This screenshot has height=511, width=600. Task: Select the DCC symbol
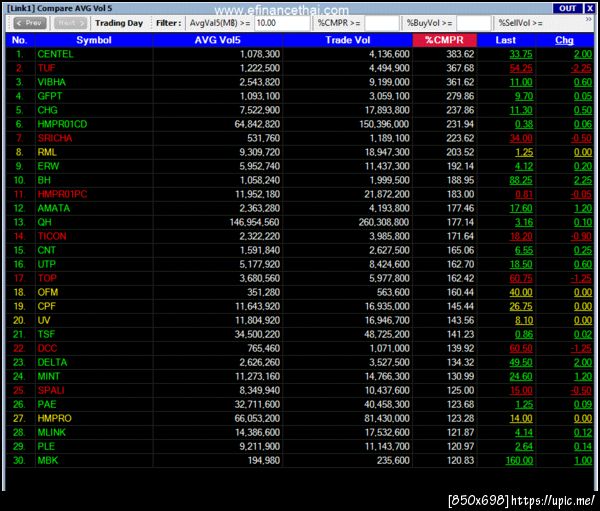pos(47,348)
